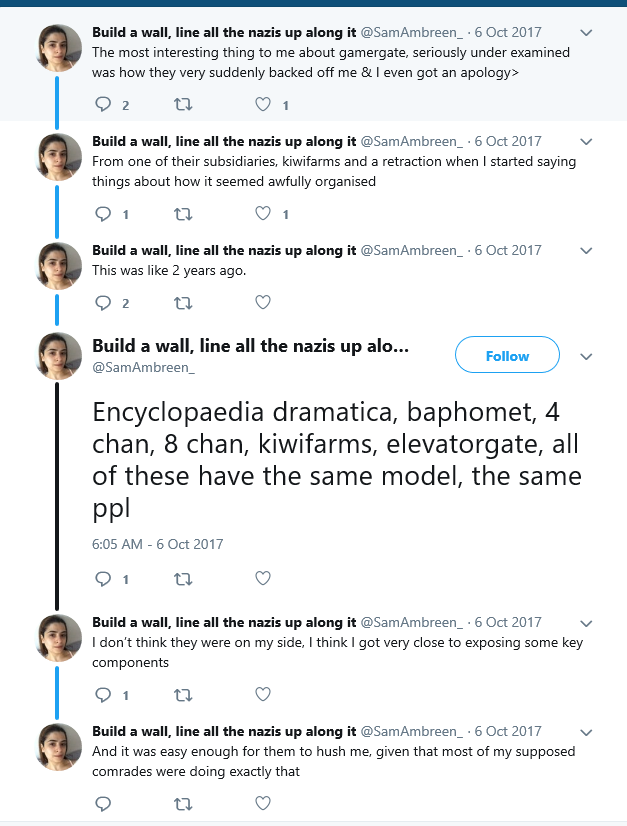Open the @SamAmbreen_ handle under the main tweet name
This screenshot has width=627, height=826.
point(143,367)
